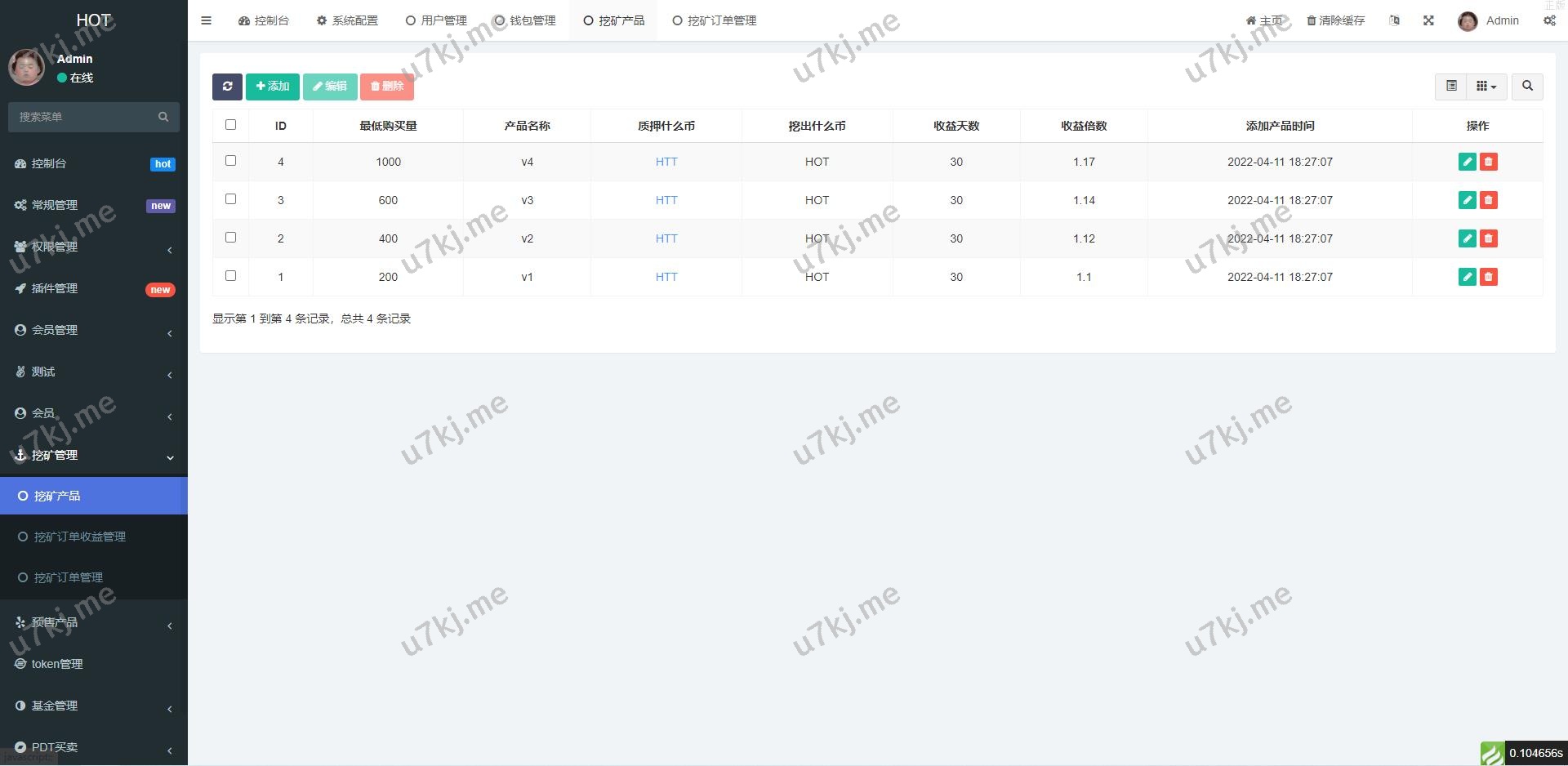The width and height of the screenshot is (1568, 766).
Task: Click the green edit icon for row v4
Action: 1467,162
